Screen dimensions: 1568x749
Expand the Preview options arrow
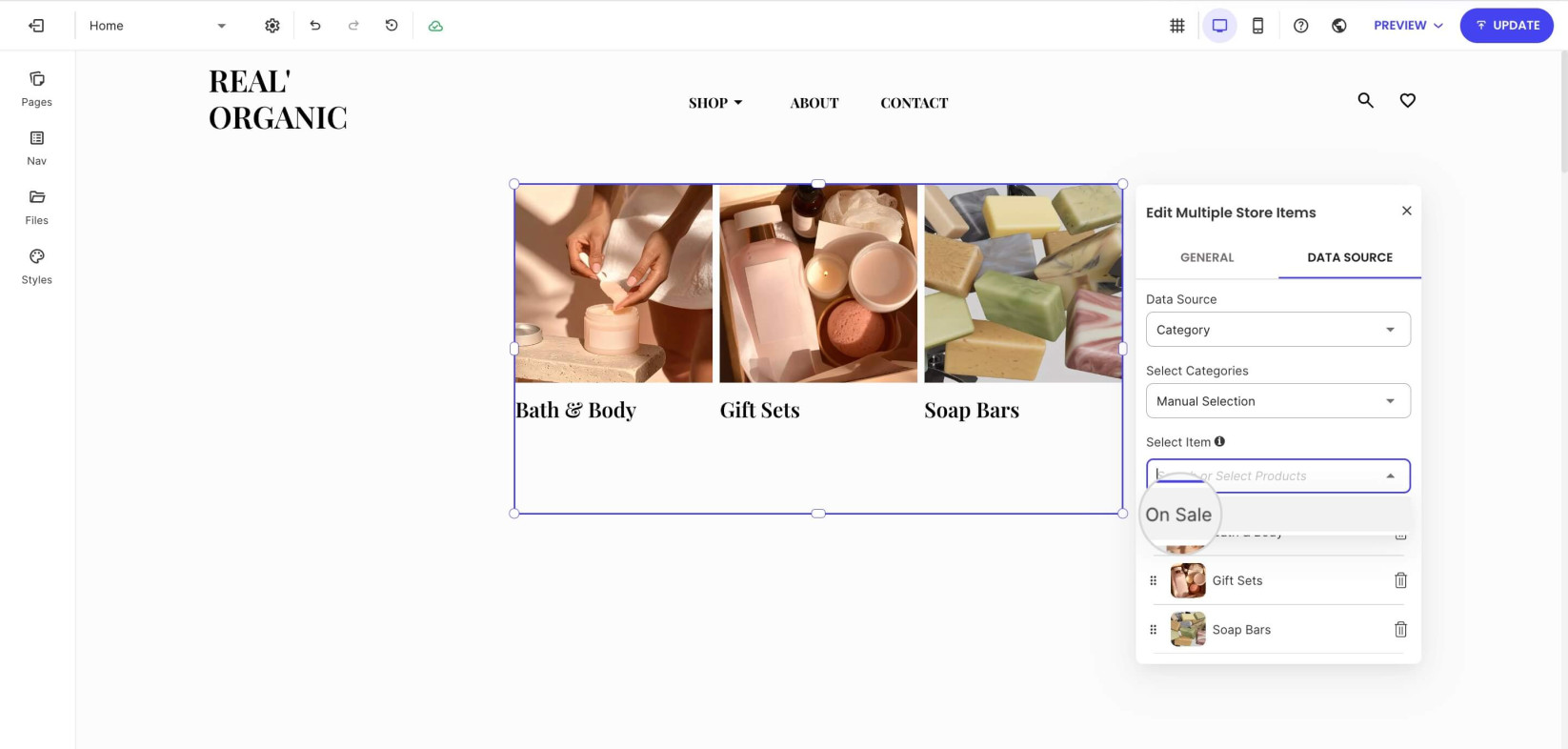point(1437,26)
